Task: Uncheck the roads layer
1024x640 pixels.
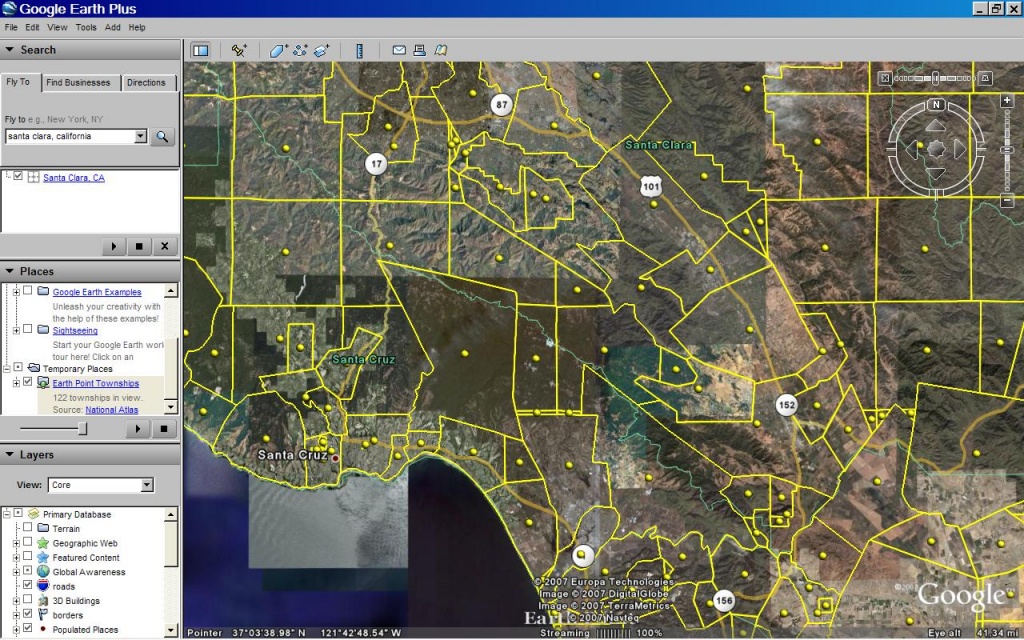Action: pos(28,586)
